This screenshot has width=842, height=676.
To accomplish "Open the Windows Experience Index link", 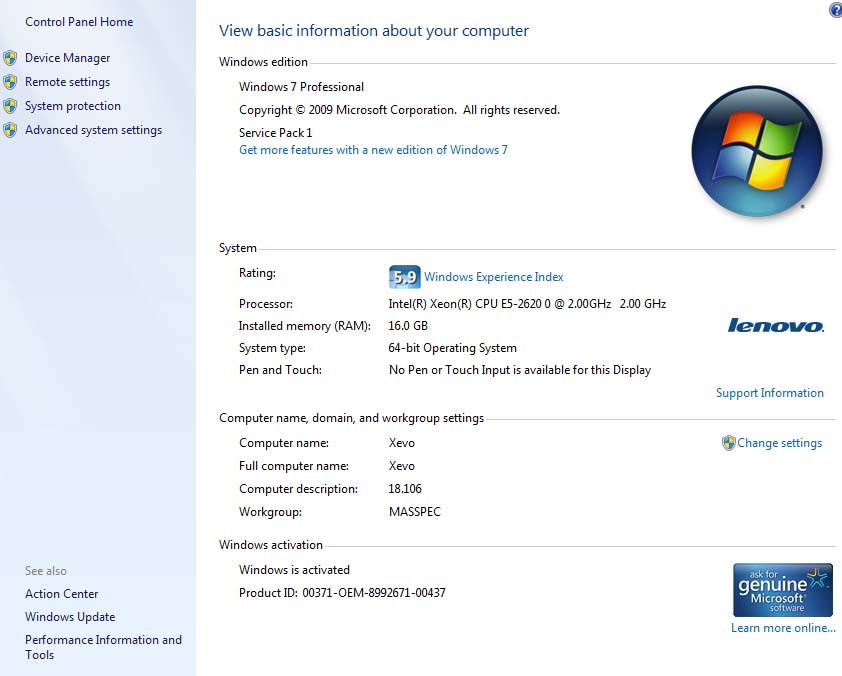I will coord(493,277).
